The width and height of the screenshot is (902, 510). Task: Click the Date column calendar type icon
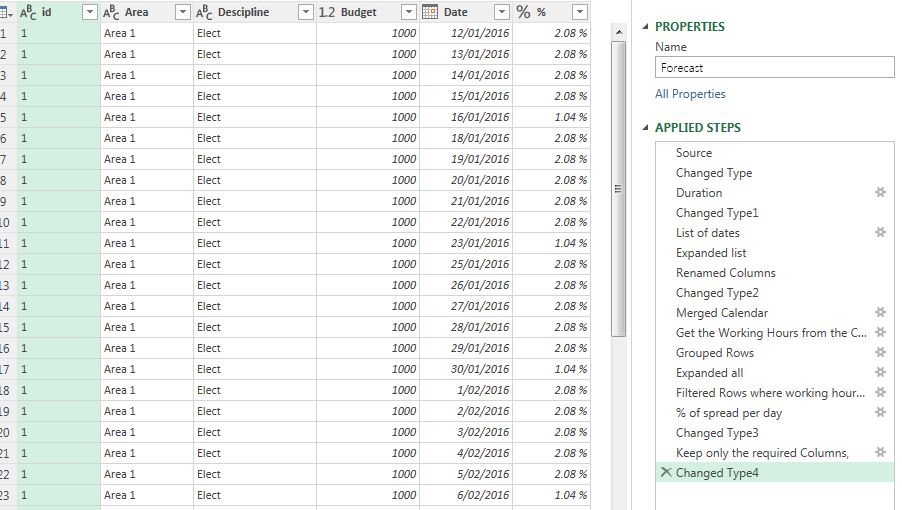(x=429, y=12)
